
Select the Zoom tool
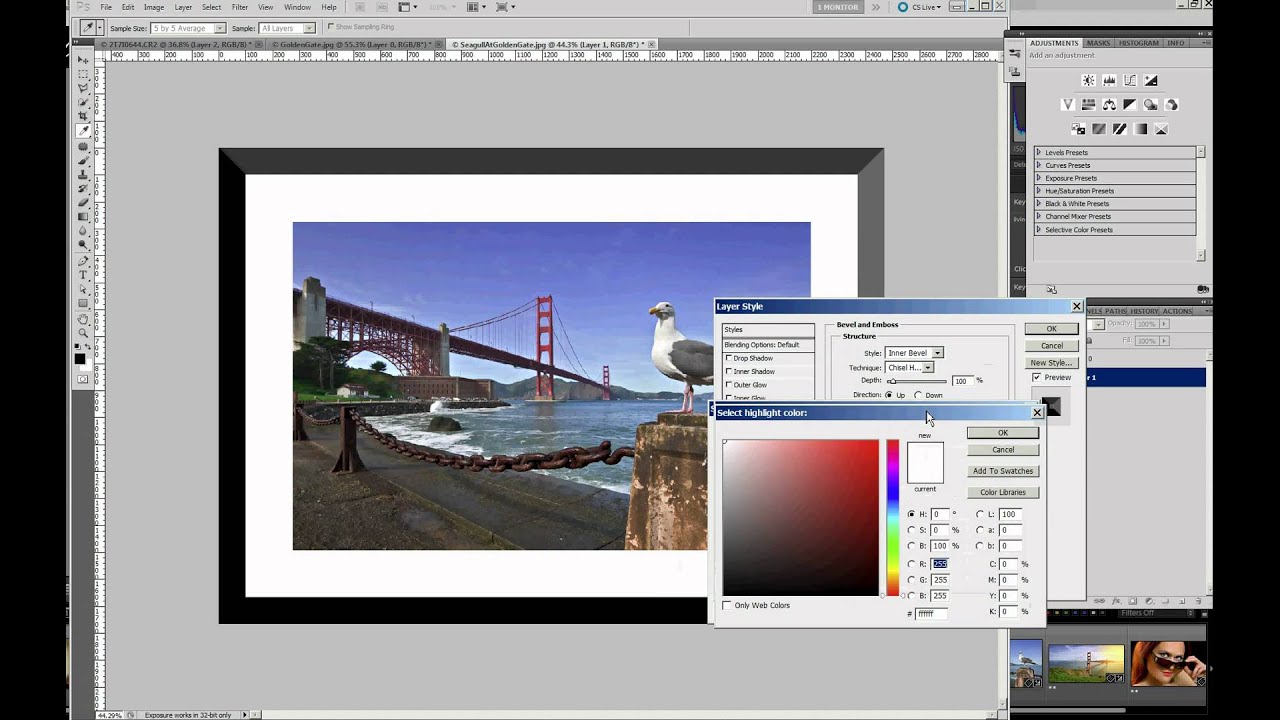pyautogui.click(x=84, y=333)
